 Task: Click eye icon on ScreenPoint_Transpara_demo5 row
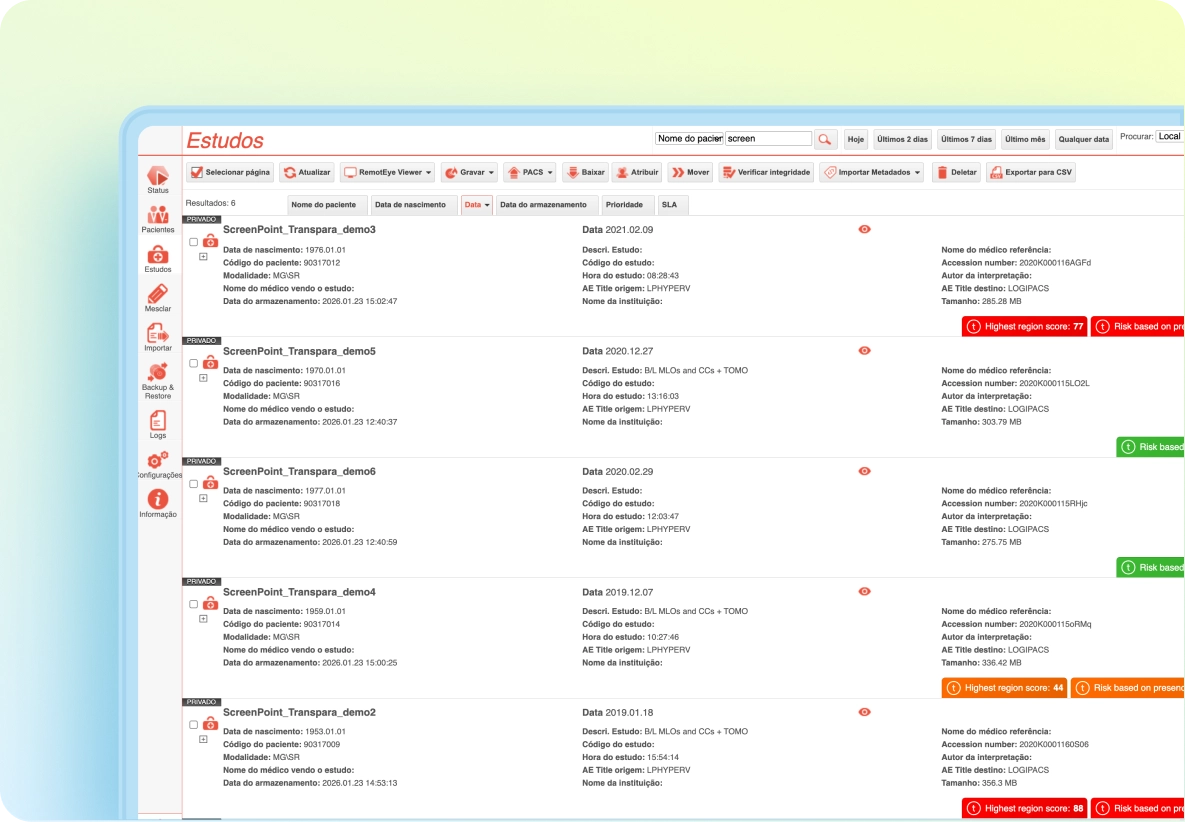coord(865,351)
